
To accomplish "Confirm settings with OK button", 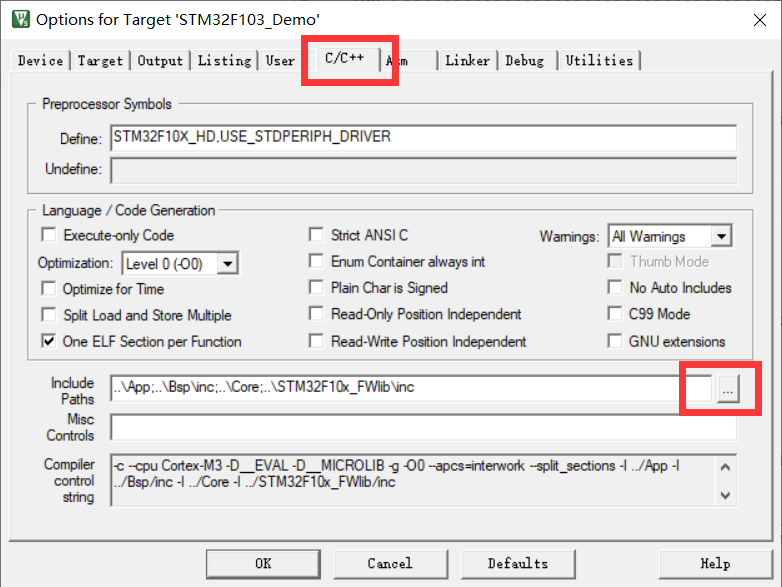I will coord(263,564).
